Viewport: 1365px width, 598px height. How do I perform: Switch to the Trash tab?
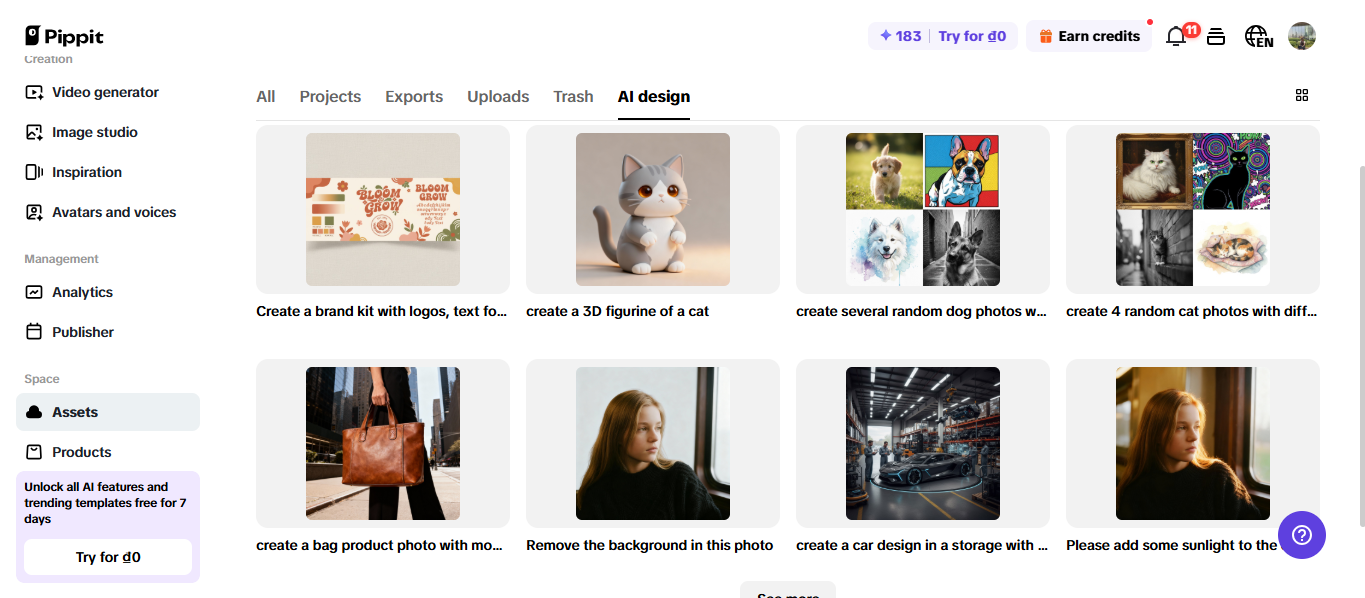(573, 97)
